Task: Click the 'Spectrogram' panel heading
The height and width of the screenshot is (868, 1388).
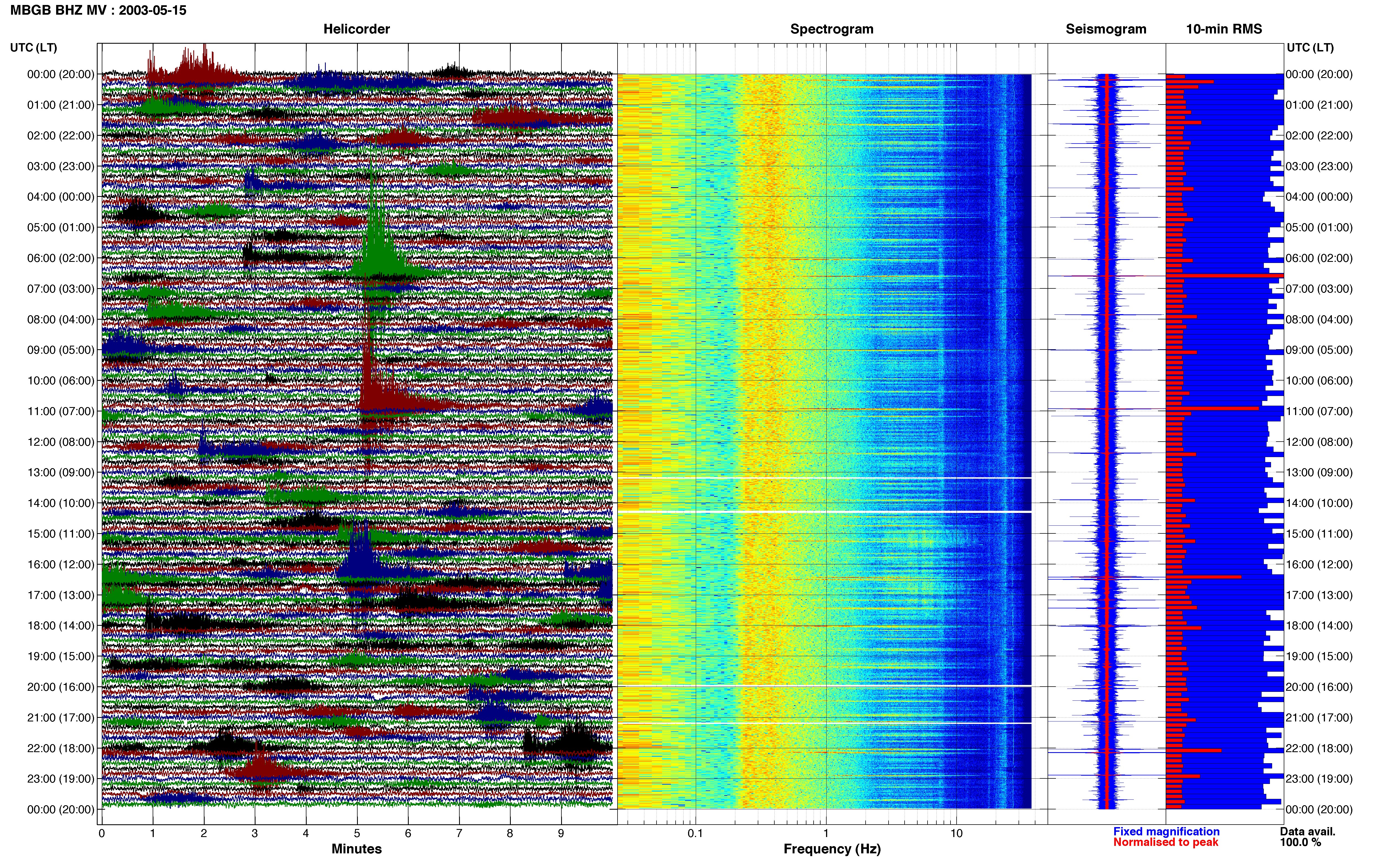Action: 832,29
